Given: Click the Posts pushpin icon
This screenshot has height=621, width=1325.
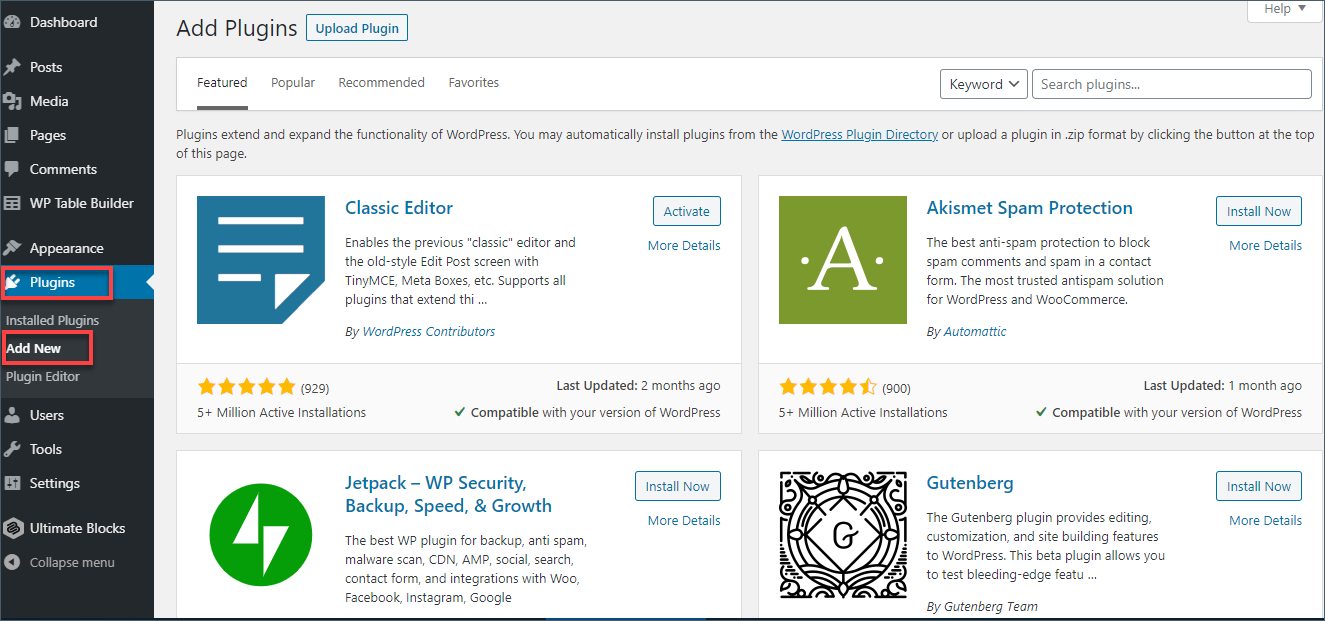Looking at the screenshot, I should (13, 67).
